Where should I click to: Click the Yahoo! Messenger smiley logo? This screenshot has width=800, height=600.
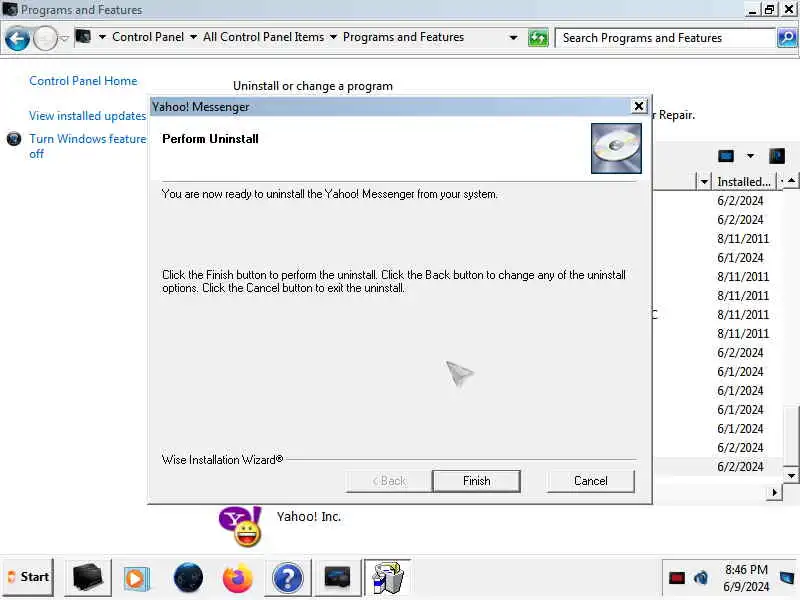[x=241, y=527]
